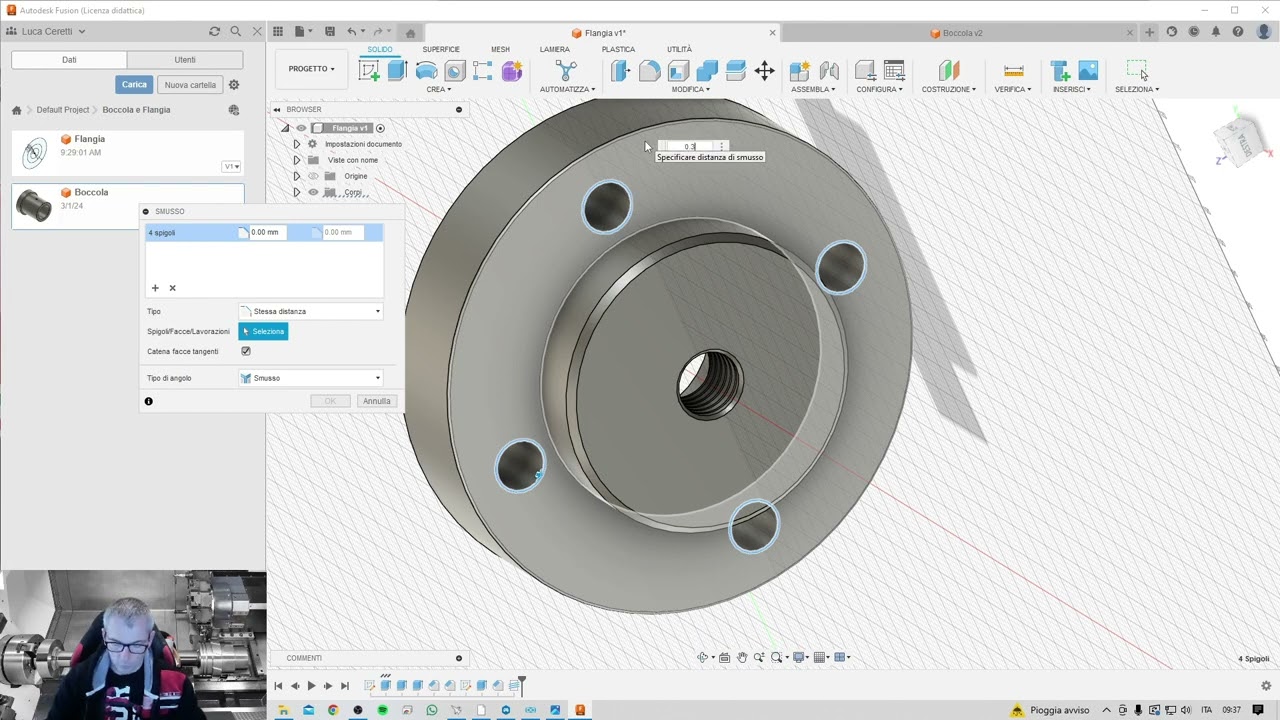Viewport: 1280px width, 720px height.
Task: Click the Insert image icon
Action: pyautogui.click(x=1088, y=70)
